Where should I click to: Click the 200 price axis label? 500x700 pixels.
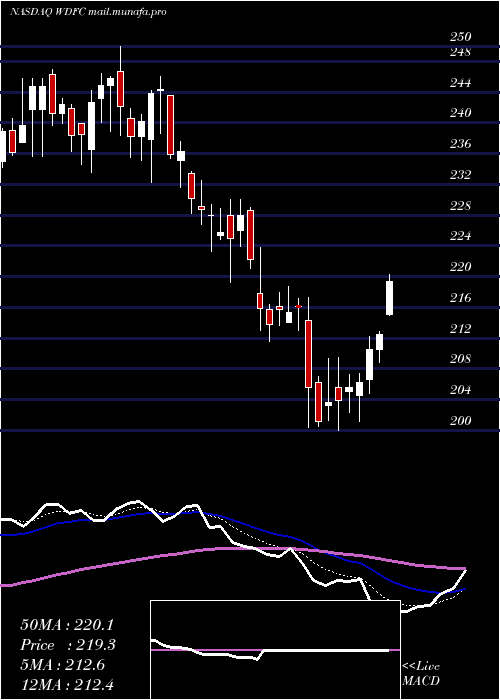coord(461,421)
